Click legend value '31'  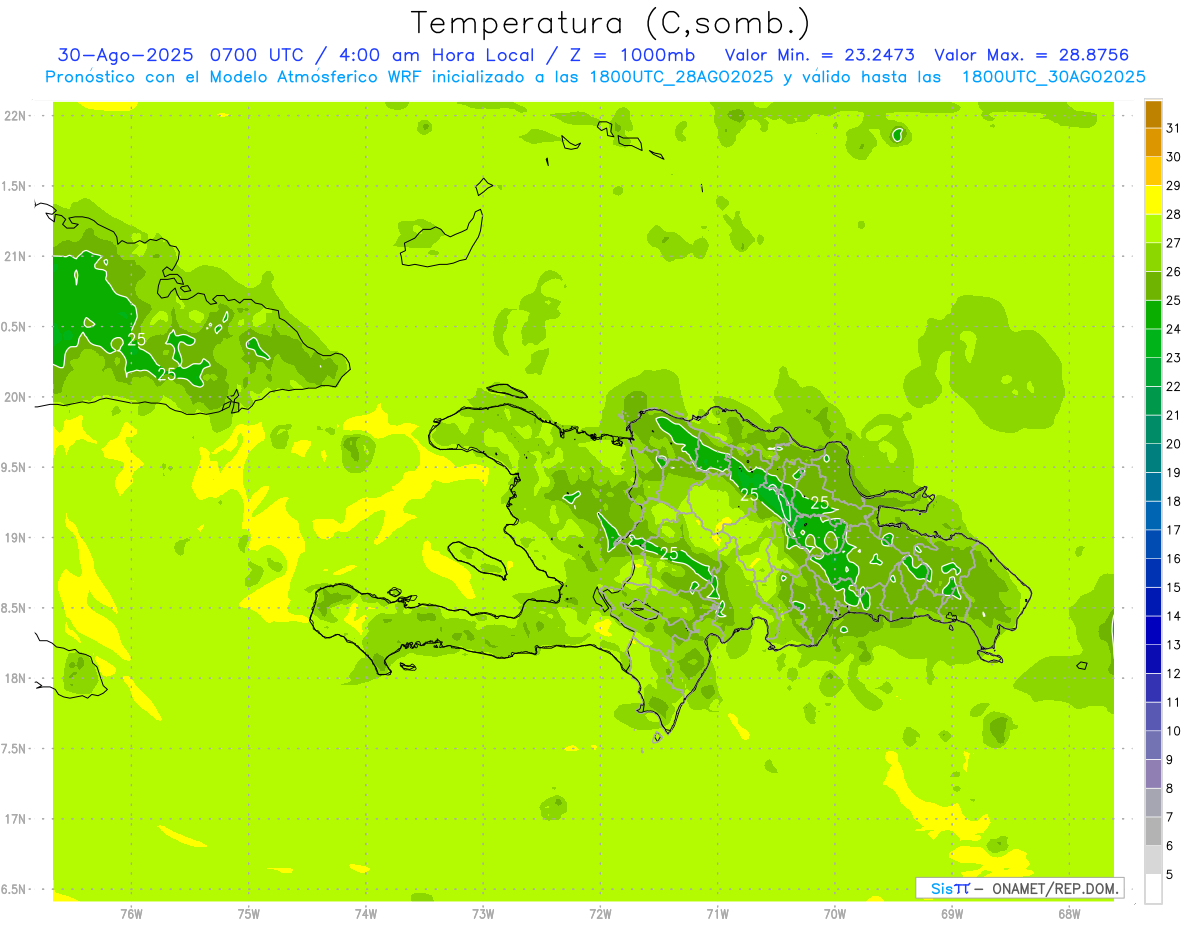pyautogui.click(x=1173, y=128)
